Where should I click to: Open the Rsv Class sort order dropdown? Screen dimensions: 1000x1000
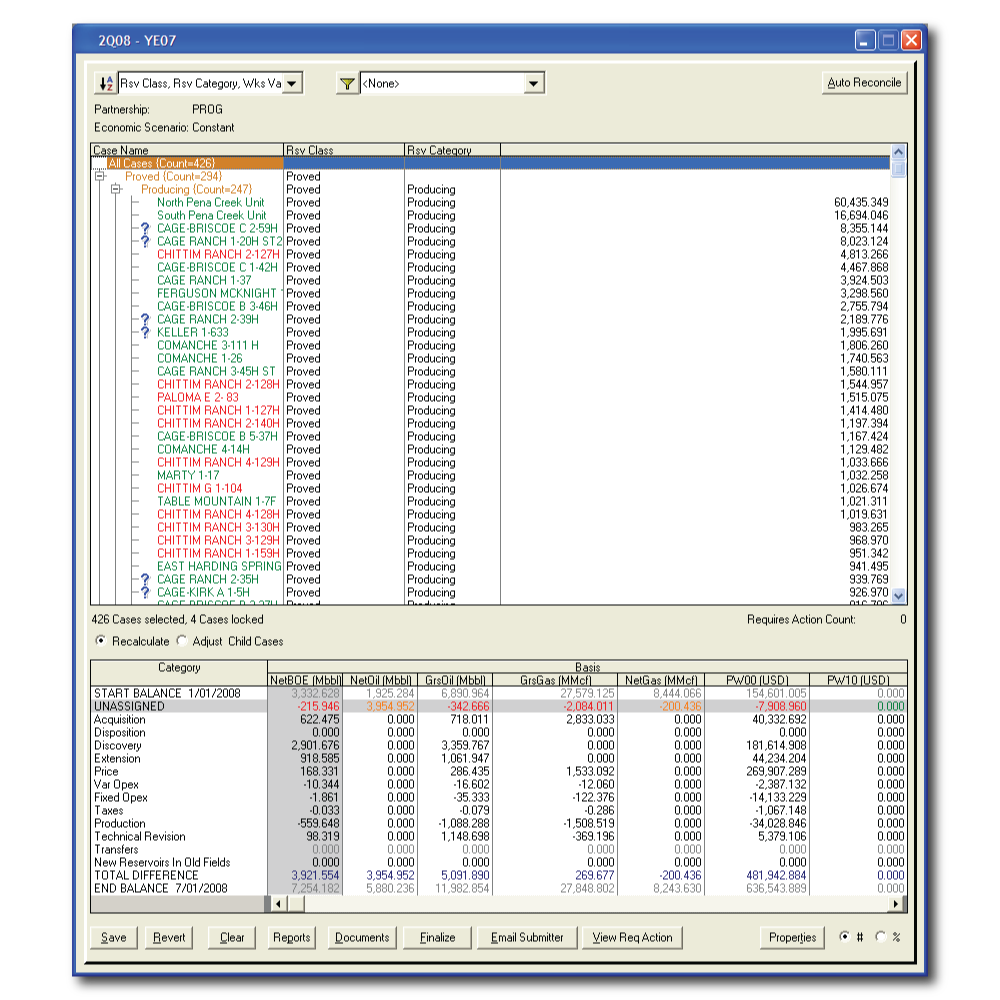(291, 84)
